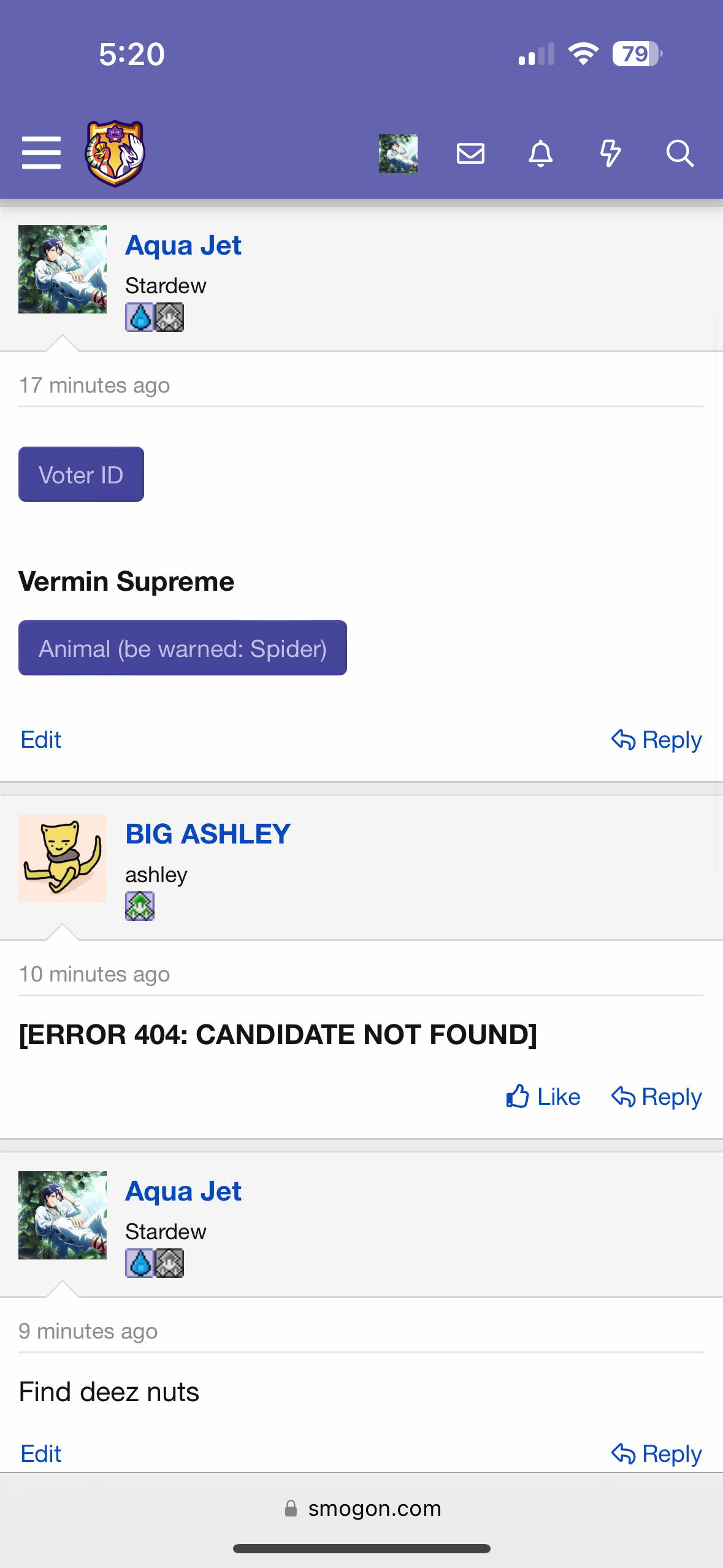Screen dimensions: 723x1568
Task: Tap the smogon.com address bar
Action: click(x=362, y=1508)
